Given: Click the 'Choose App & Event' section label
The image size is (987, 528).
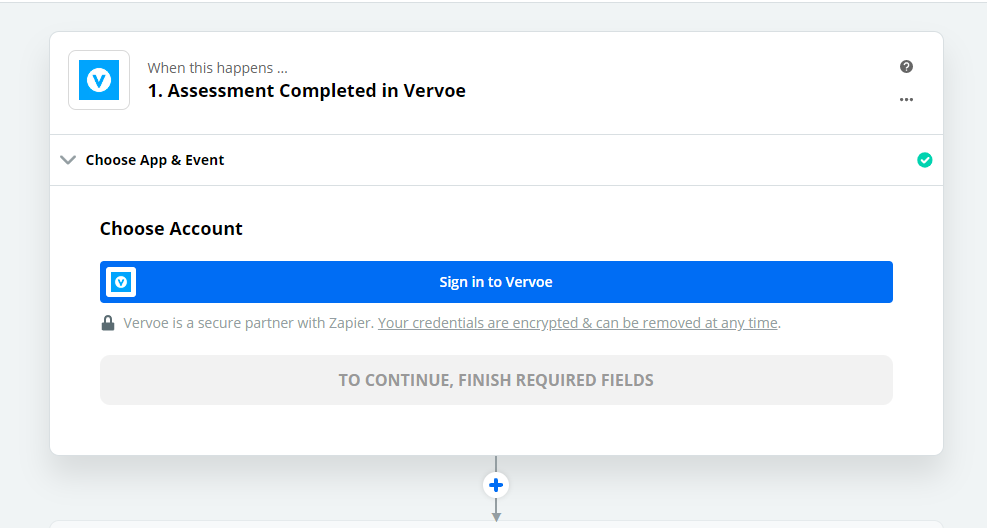Looking at the screenshot, I should pyautogui.click(x=155, y=160).
